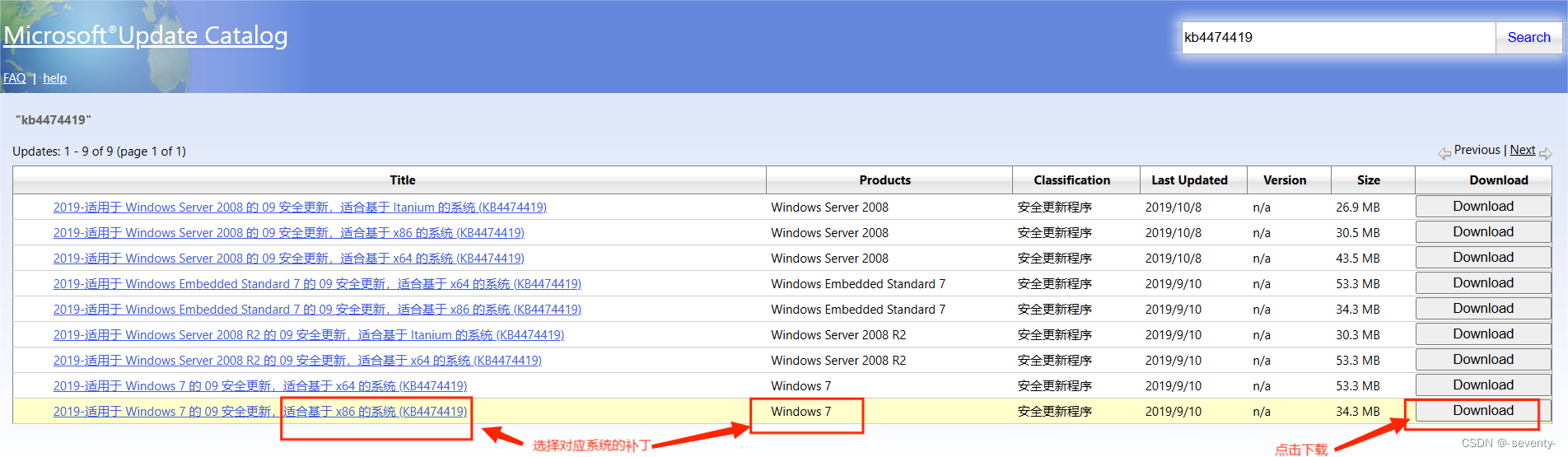Image resolution: width=1568 pixels, height=457 pixels.
Task: Download the Server 2008 Itanium 26.9 MB update
Action: coord(1482,207)
